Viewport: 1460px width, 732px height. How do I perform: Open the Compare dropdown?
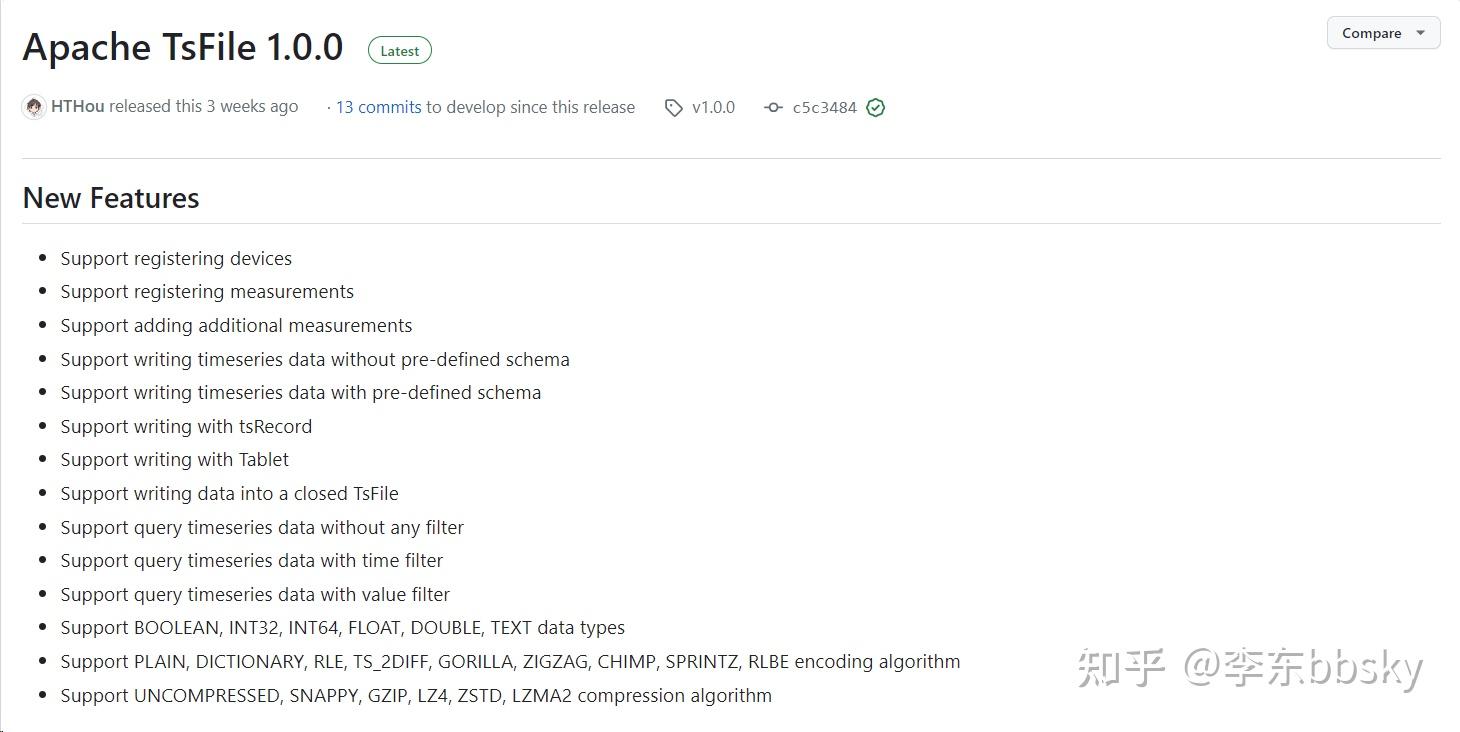1383,33
